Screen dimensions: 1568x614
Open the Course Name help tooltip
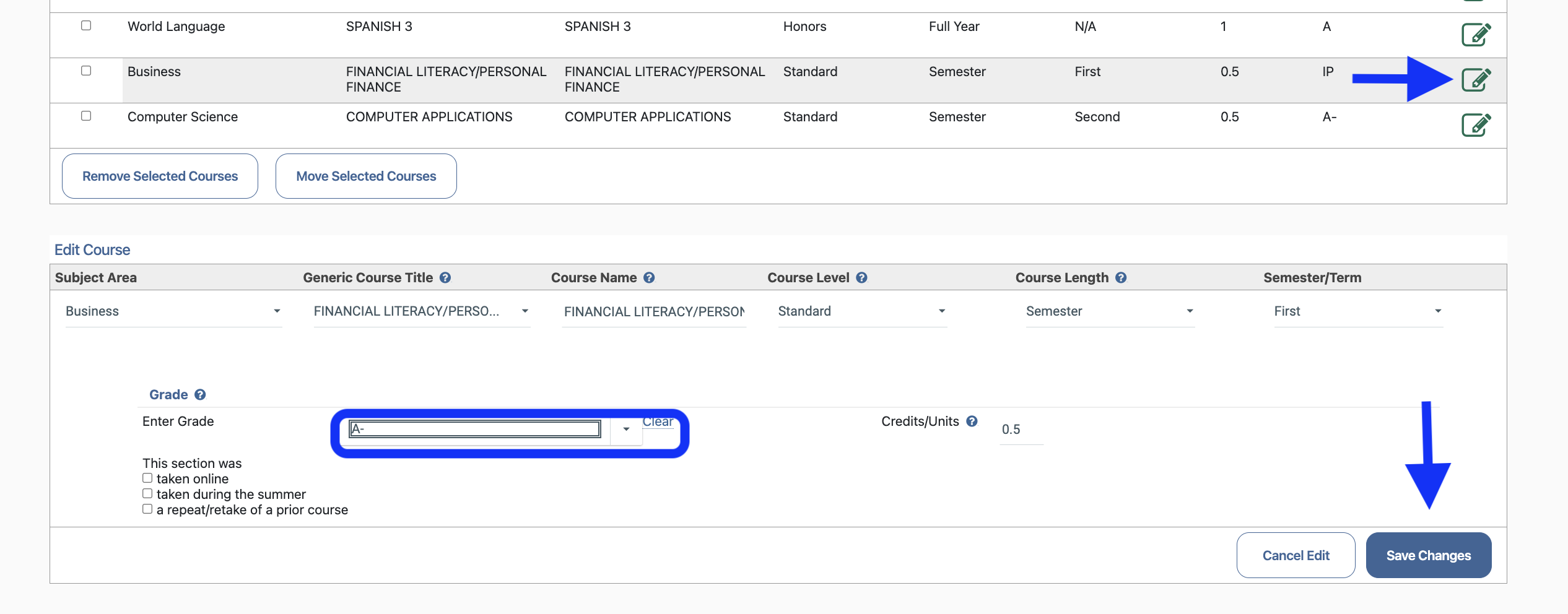point(649,277)
